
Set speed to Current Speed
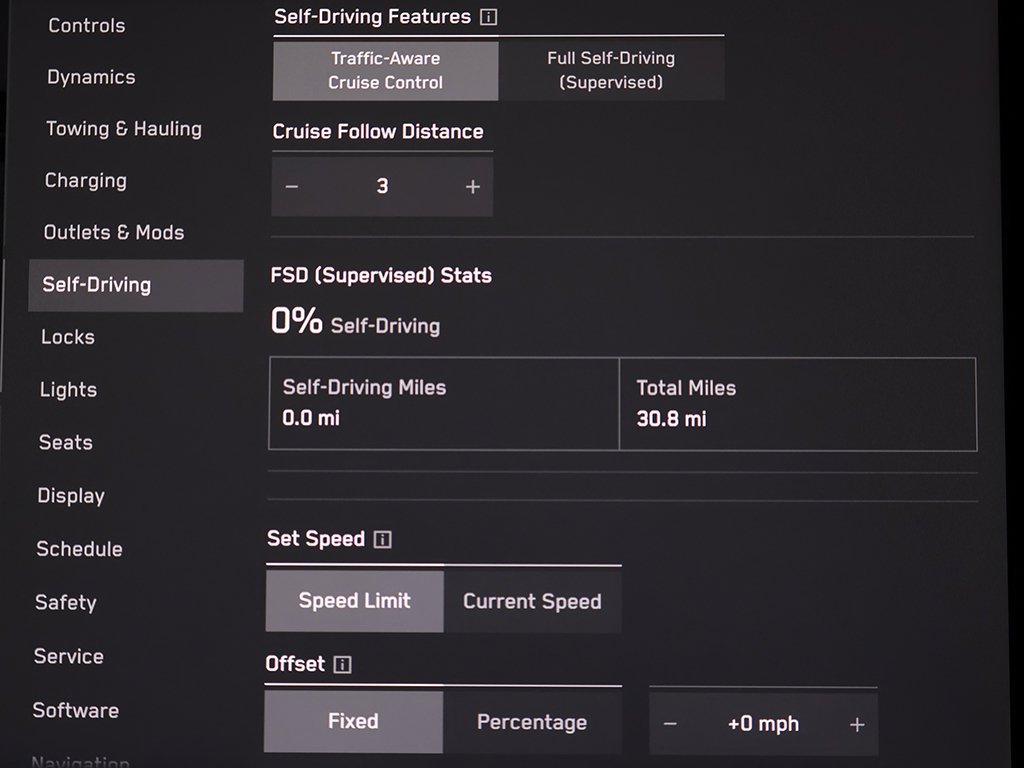[x=532, y=601]
